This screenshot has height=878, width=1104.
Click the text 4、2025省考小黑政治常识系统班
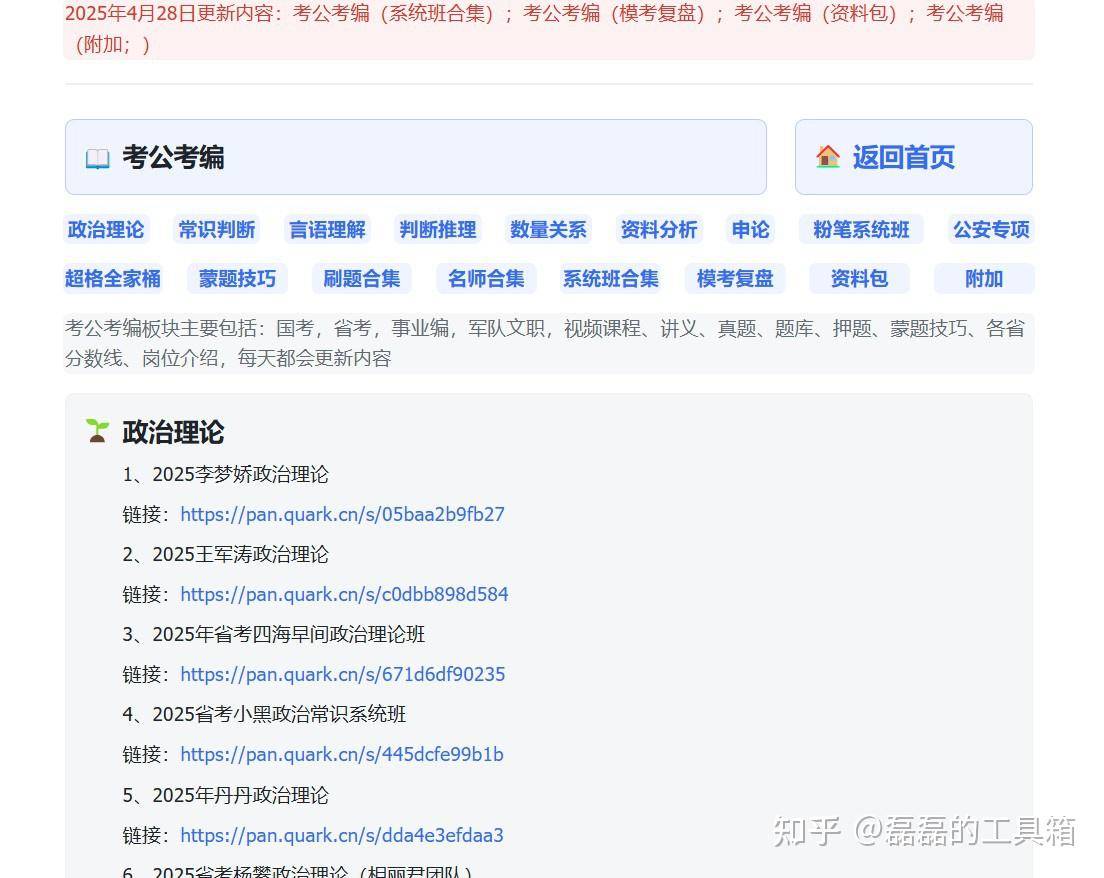tap(264, 715)
